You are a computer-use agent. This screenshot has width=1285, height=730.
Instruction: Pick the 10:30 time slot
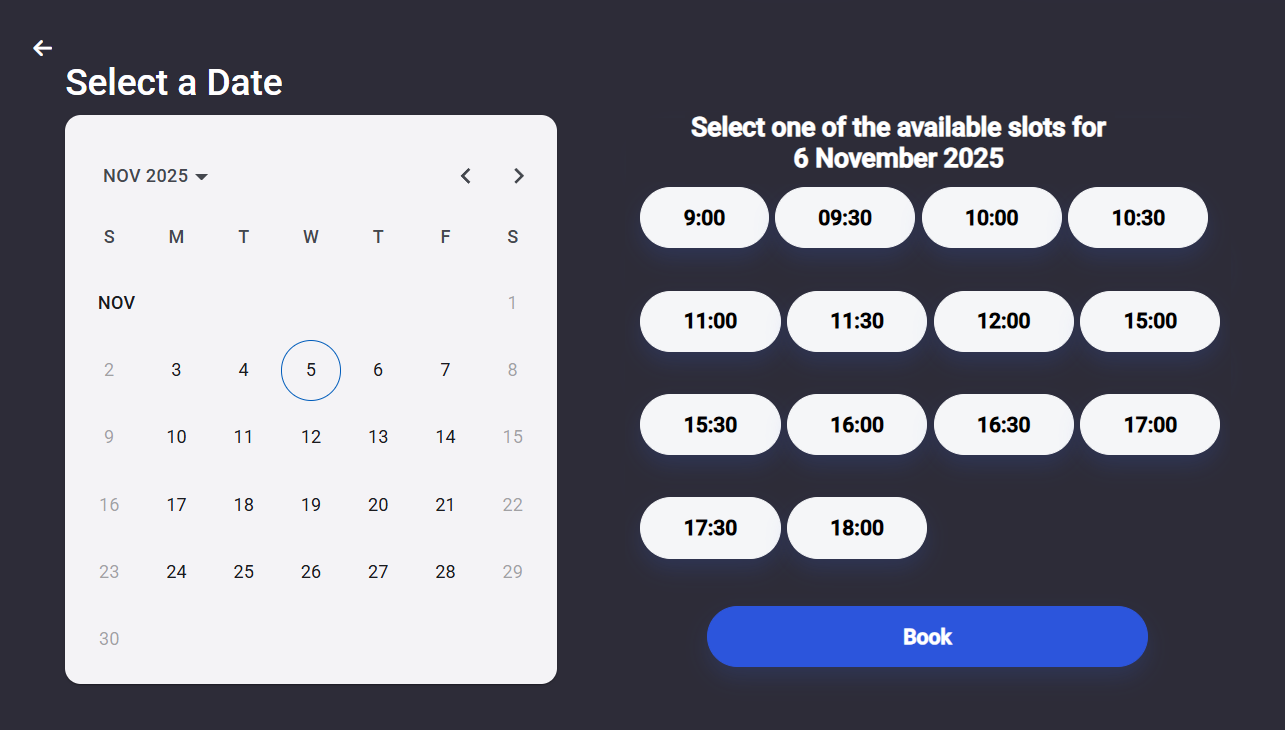(1137, 218)
